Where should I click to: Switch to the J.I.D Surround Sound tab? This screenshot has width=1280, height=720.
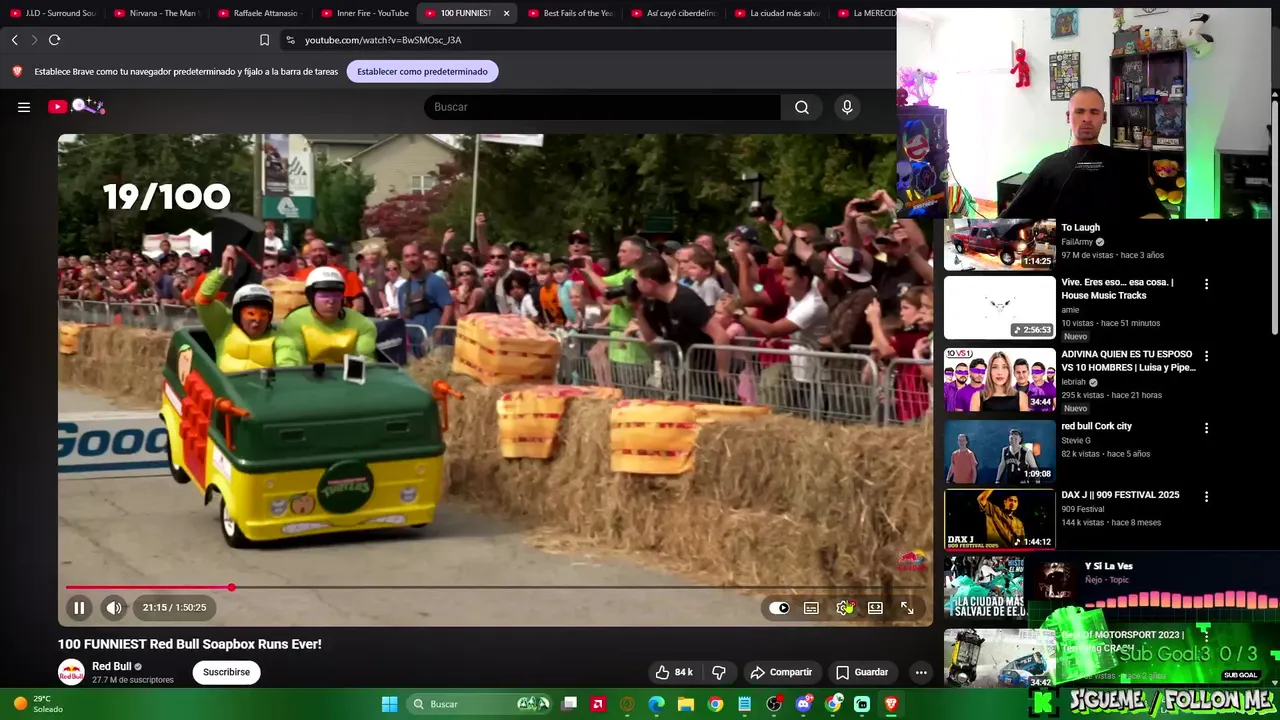coord(52,13)
